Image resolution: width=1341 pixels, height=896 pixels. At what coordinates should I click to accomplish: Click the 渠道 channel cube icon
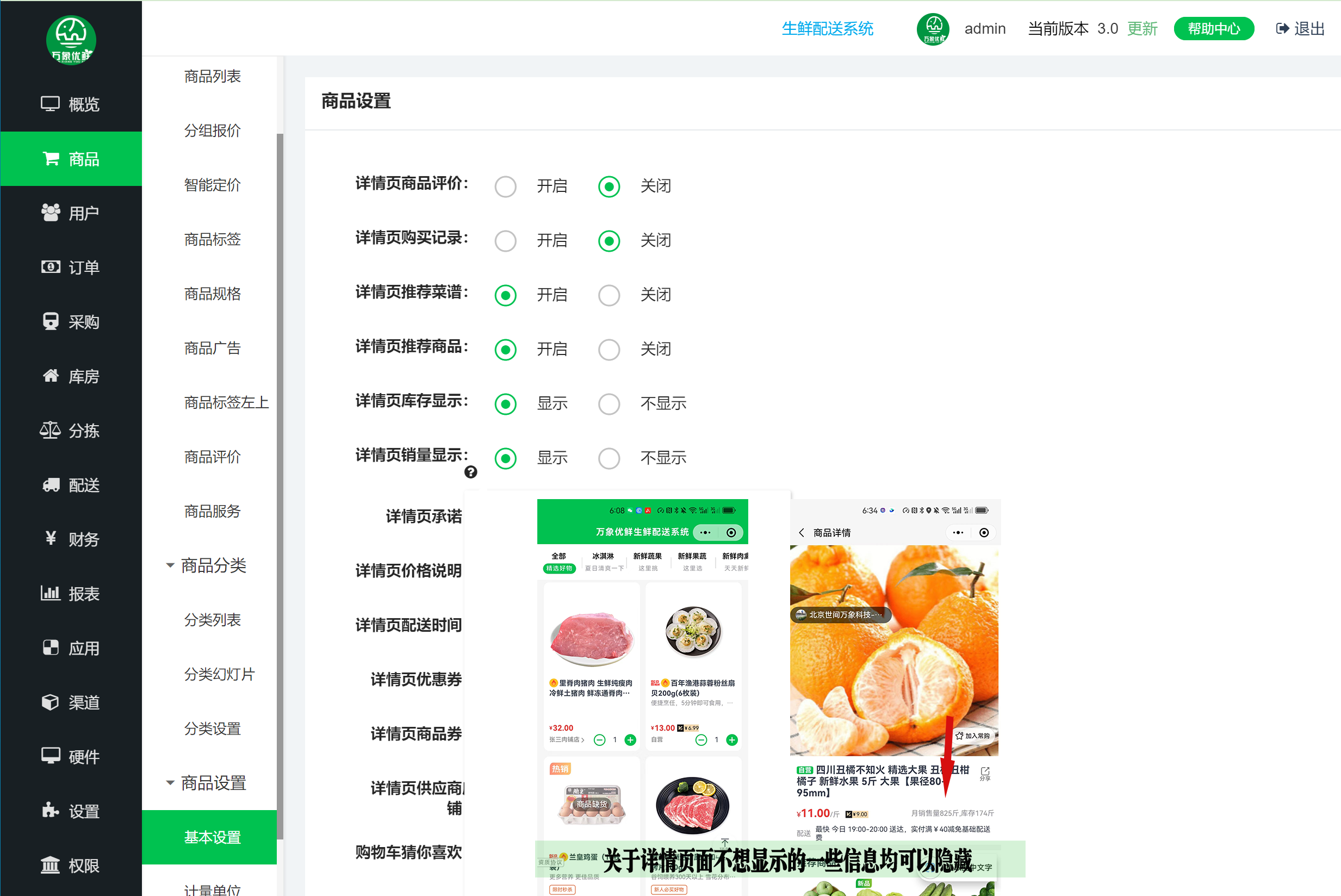[x=50, y=702]
